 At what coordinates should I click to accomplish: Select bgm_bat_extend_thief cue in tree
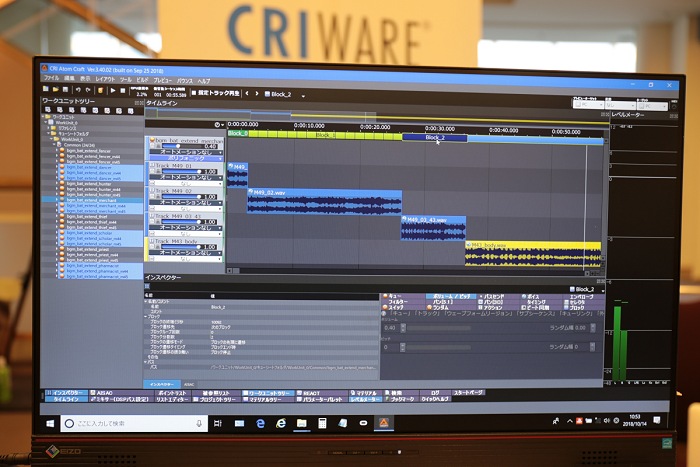coord(87,217)
